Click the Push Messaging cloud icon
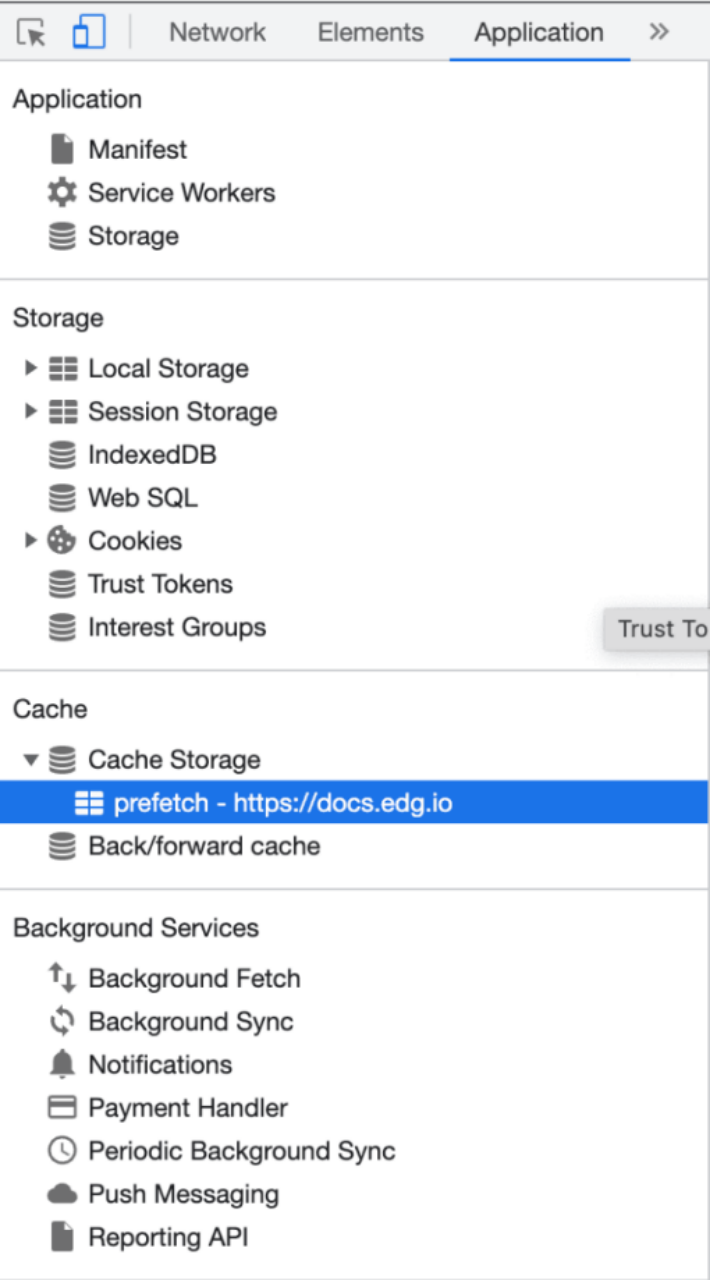The width and height of the screenshot is (710, 1280). click(62, 1194)
